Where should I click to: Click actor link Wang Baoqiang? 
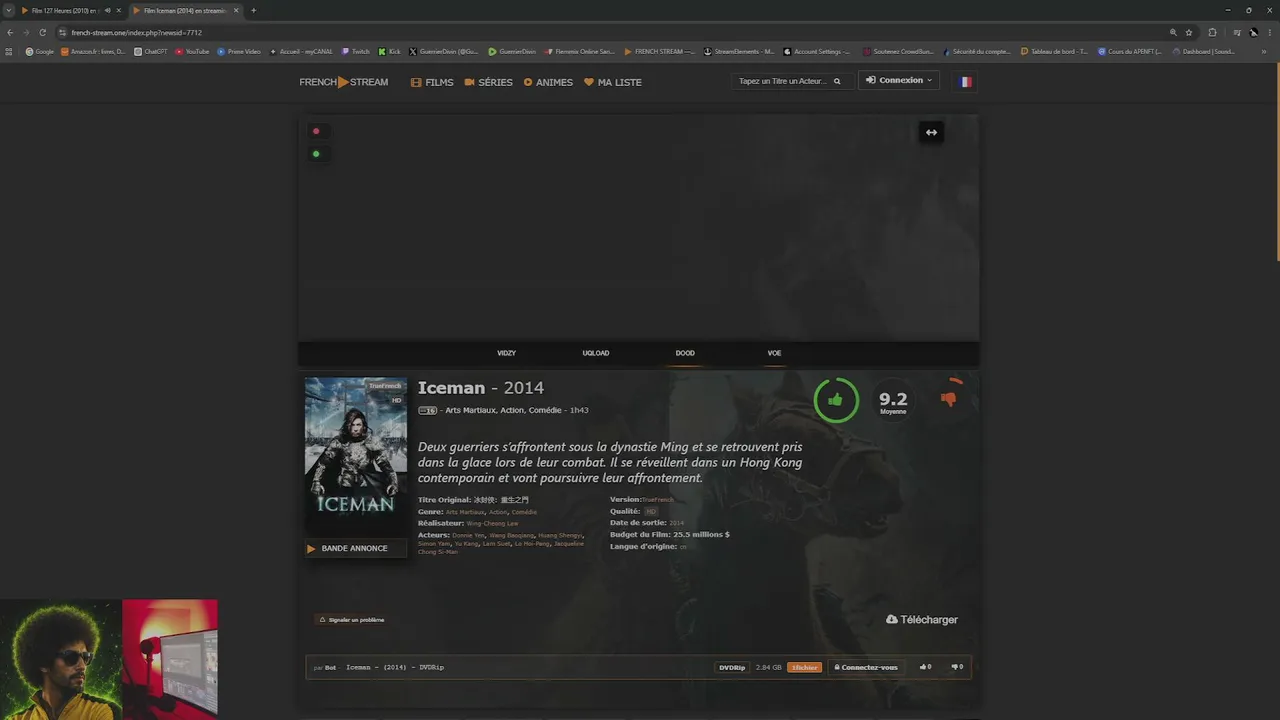(x=511, y=535)
